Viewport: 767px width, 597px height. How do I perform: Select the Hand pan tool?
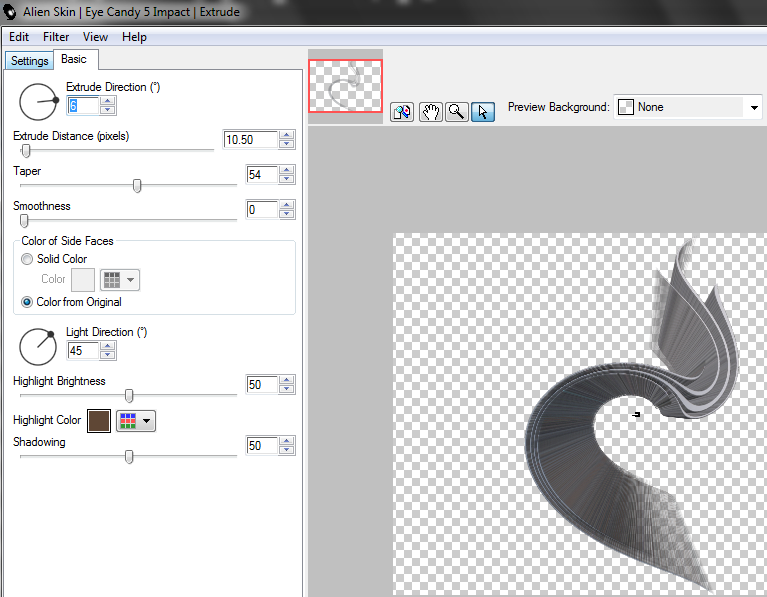pyautogui.click(x=431, y=111)
